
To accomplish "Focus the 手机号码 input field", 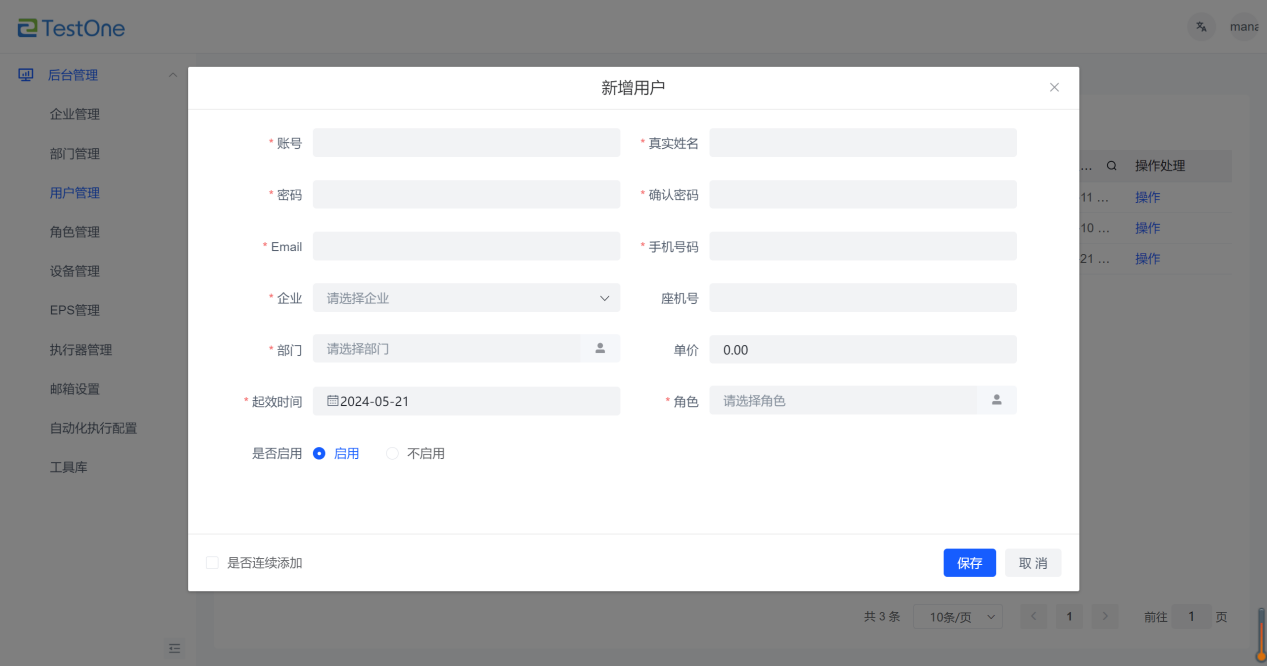I will (863, 246).
